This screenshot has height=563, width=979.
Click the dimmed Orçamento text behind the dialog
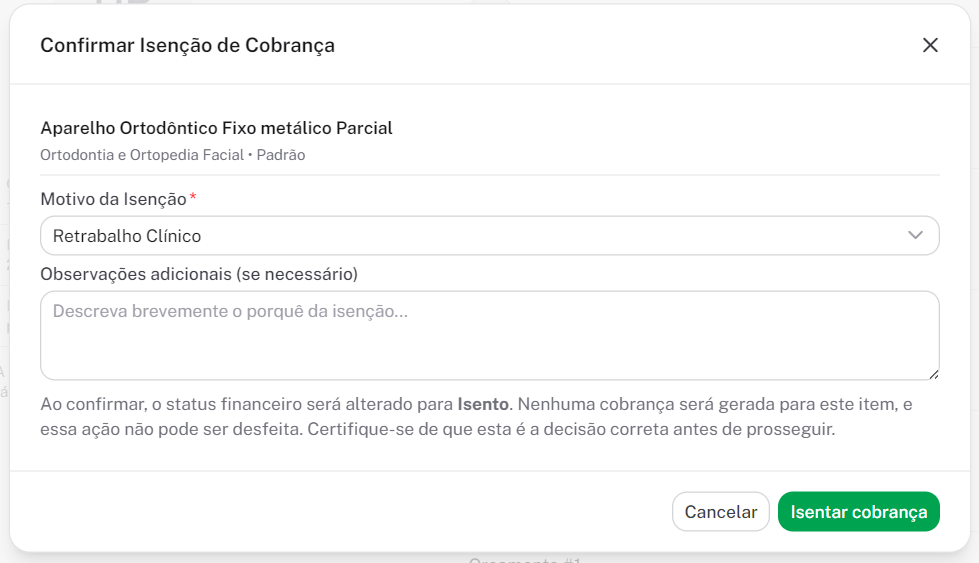(524, 559)
